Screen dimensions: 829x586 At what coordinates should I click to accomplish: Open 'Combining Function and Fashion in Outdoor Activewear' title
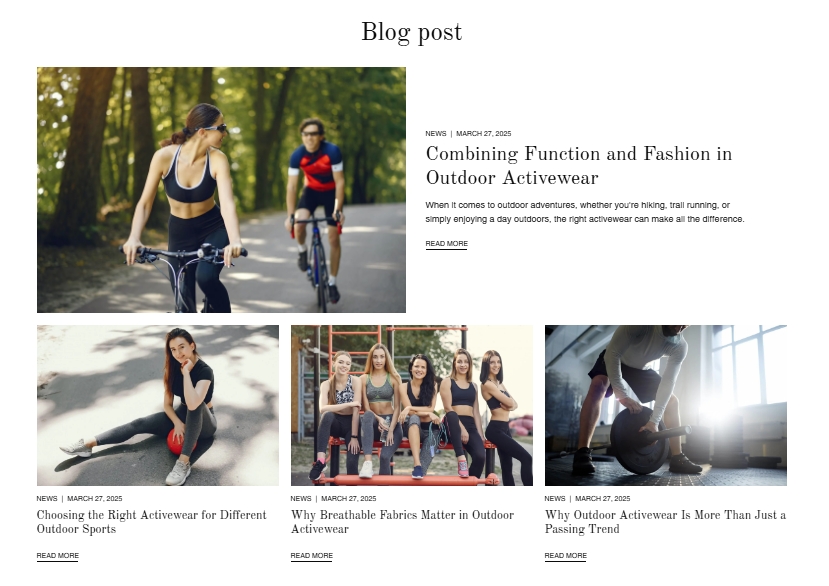pyautogui.click(x=579, y=166)
